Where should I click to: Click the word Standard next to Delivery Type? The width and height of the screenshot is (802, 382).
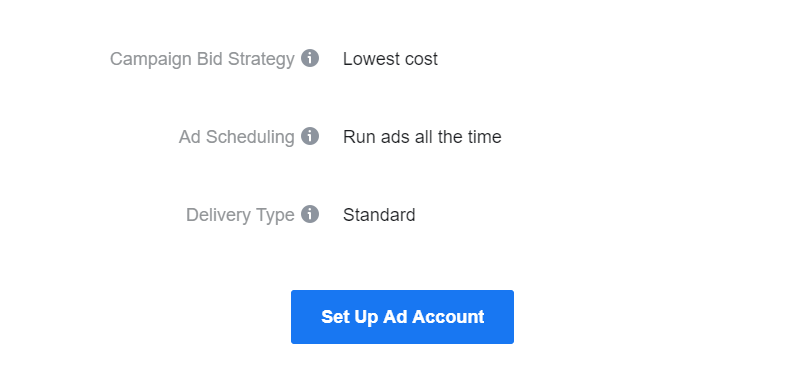(379, 215)
